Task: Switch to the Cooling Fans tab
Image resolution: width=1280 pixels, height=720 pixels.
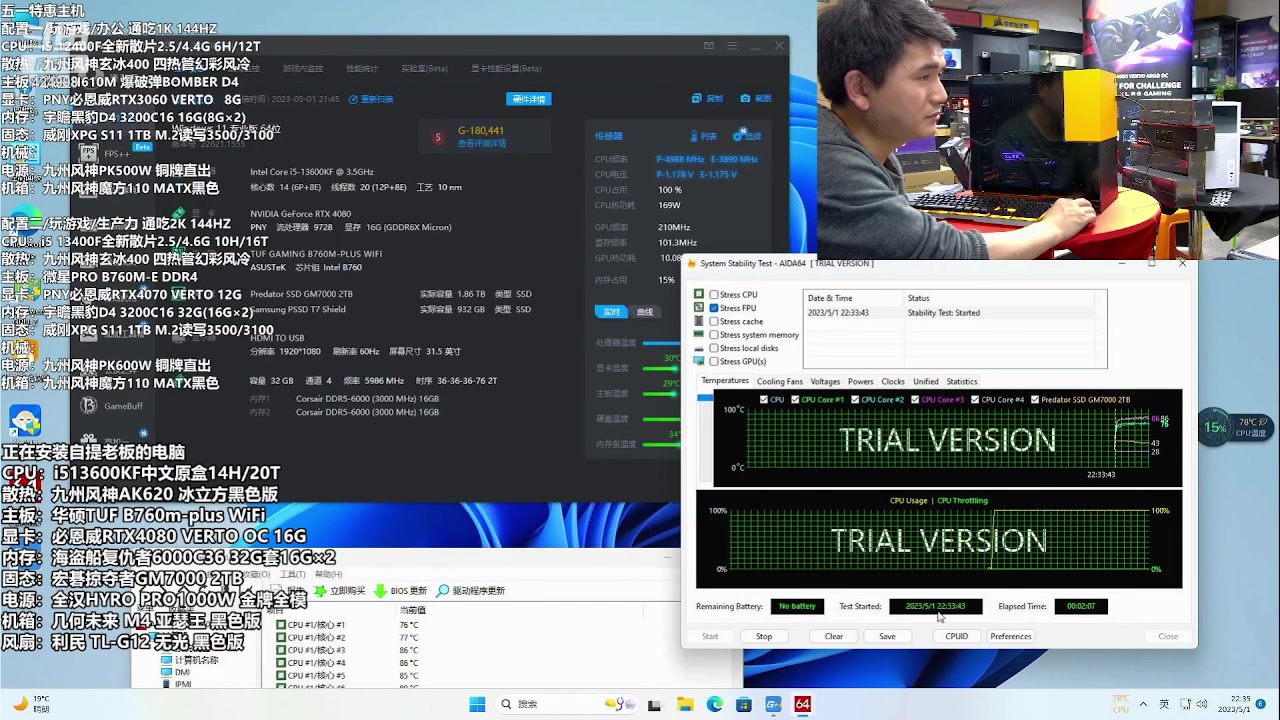Action: coord(780,381)
